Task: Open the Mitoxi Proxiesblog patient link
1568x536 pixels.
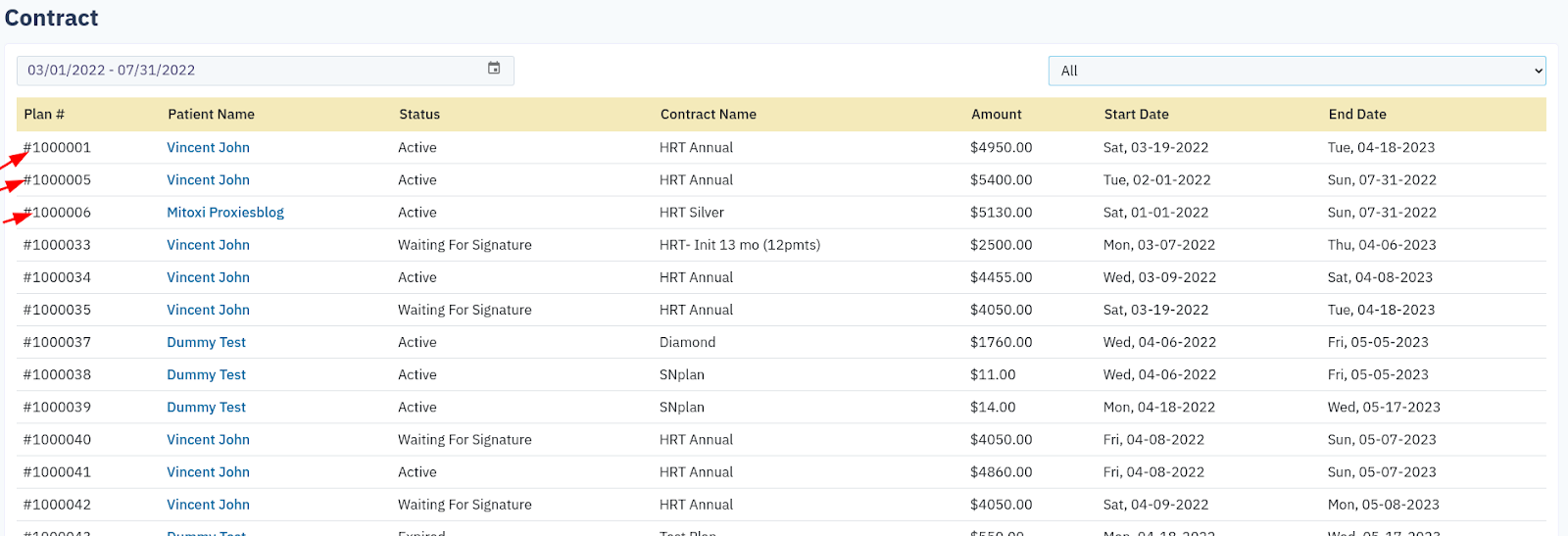Action: tap(225, 213)
